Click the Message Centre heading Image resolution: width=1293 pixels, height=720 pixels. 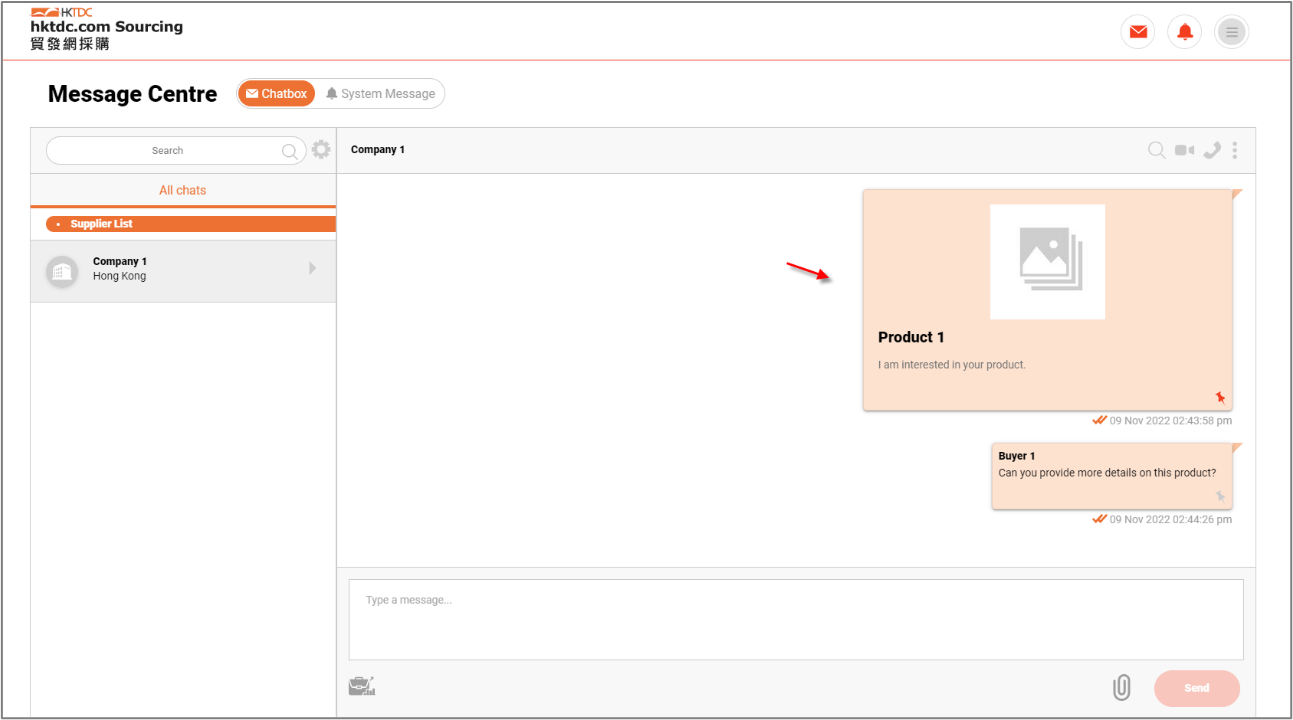click(132, 94)
